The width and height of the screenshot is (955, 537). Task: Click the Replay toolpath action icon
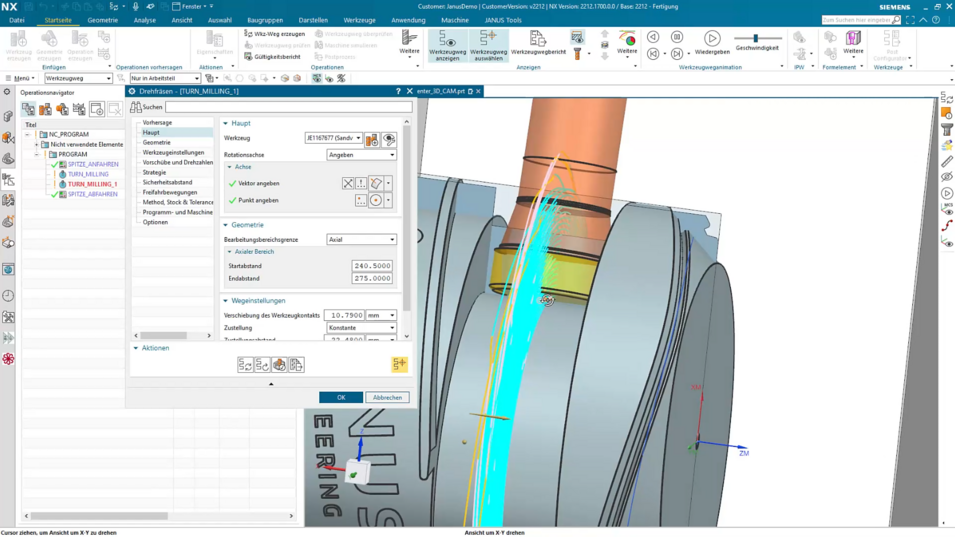pyautogui.click(x=262, y=365)
